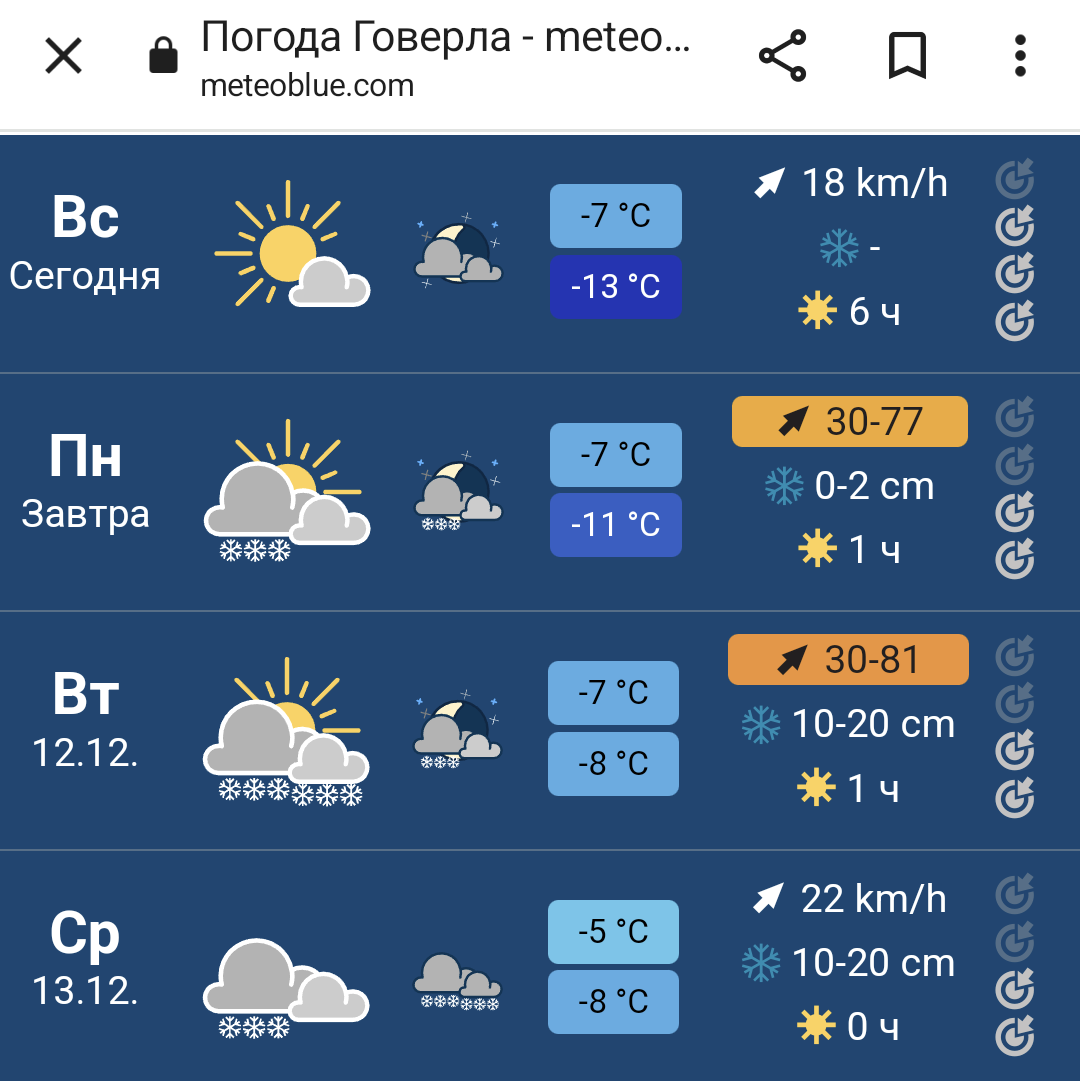1080x1081 pixels.
Task: Tap Monday's 30-77 wind warning badge
Action: (850, 421)
